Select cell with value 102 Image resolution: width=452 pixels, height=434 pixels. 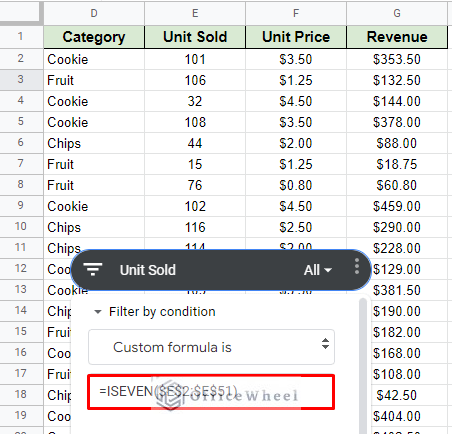coord(195,206)
